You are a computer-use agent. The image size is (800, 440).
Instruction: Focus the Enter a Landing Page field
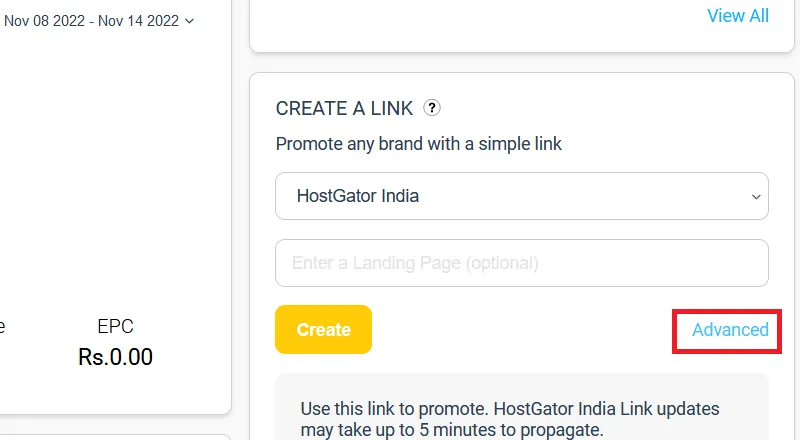(x=521, y=264)
